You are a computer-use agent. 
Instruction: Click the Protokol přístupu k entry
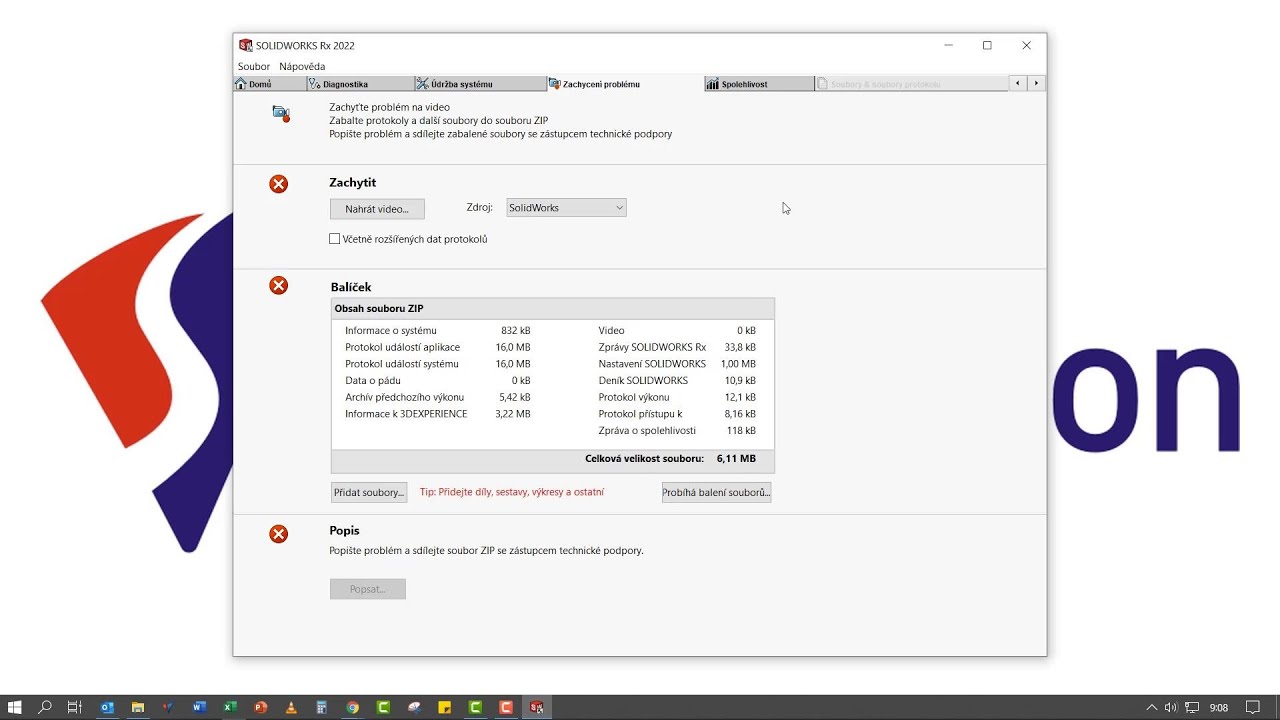click(677, 414)
